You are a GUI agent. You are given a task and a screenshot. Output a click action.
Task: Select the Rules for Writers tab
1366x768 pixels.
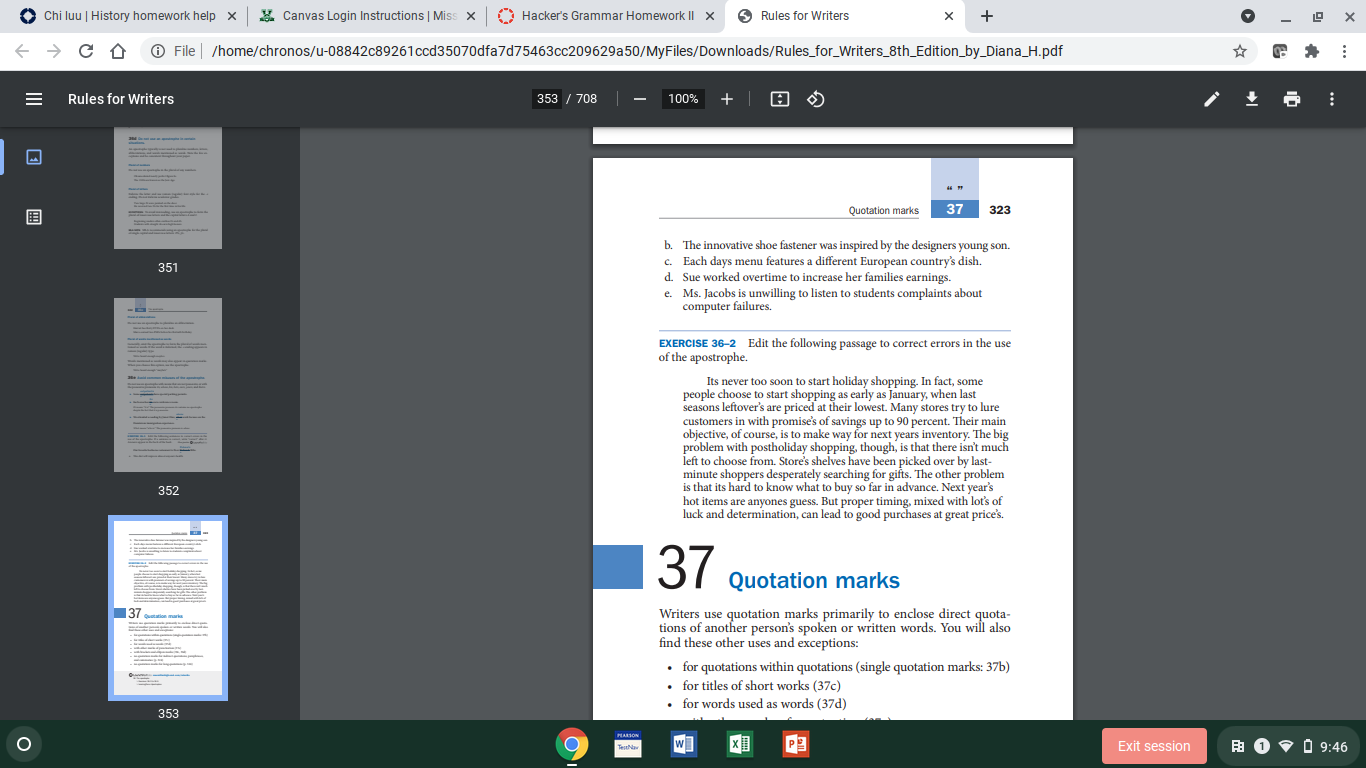pyautogui.click(x=845, y=16)
